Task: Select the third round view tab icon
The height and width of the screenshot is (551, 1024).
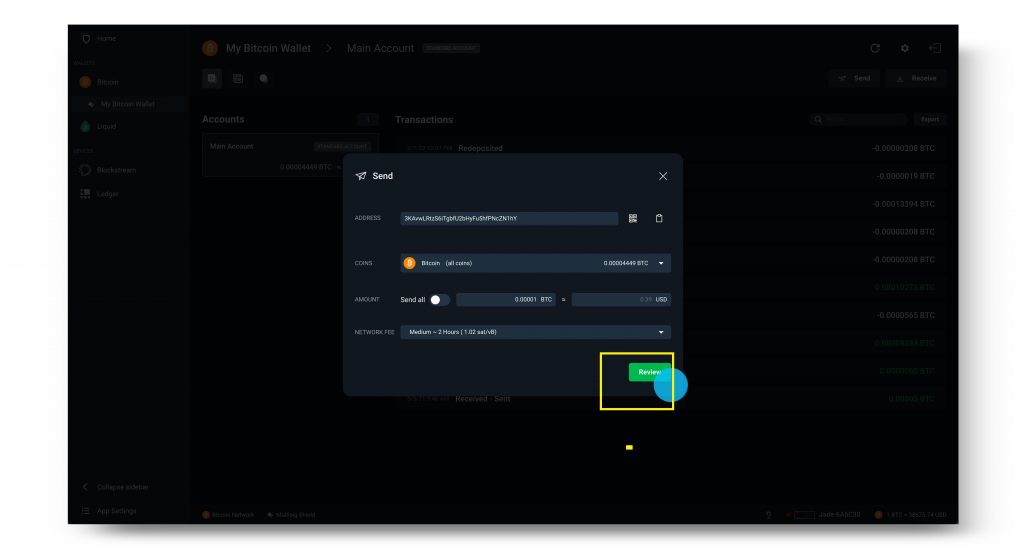Action: pos(264,78)
